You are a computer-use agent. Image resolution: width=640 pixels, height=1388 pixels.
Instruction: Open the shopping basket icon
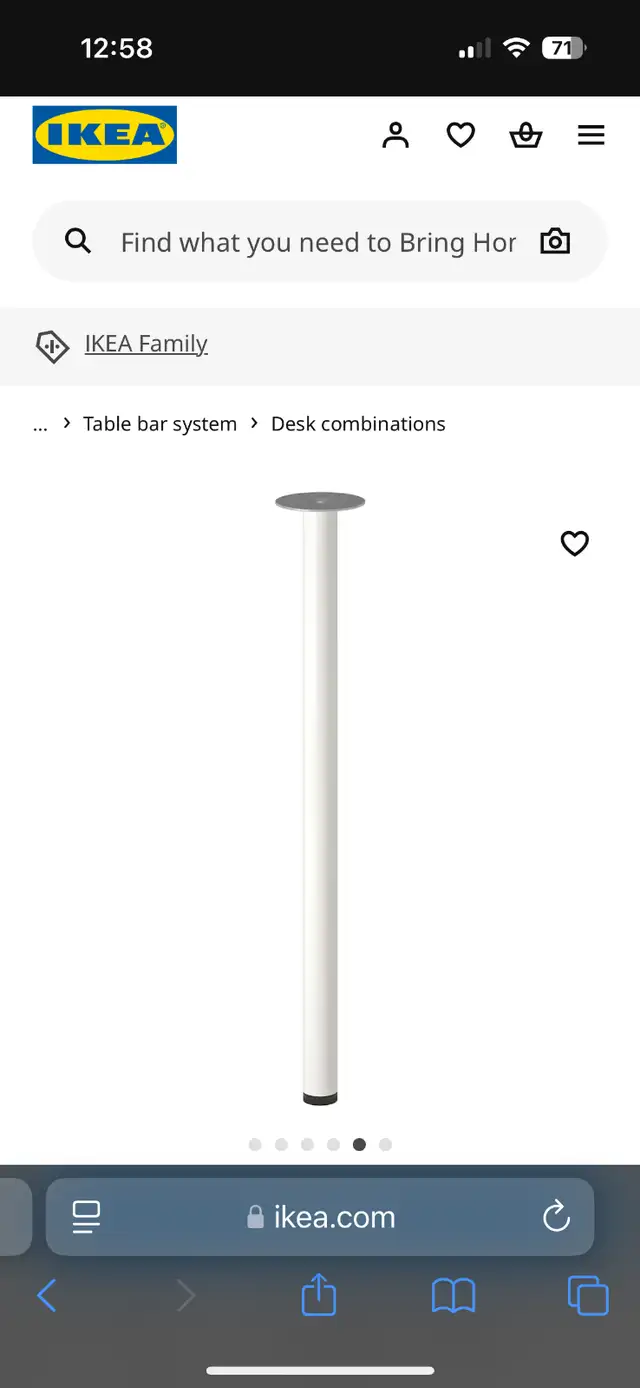pyautogui.click(x=526, y=135)
